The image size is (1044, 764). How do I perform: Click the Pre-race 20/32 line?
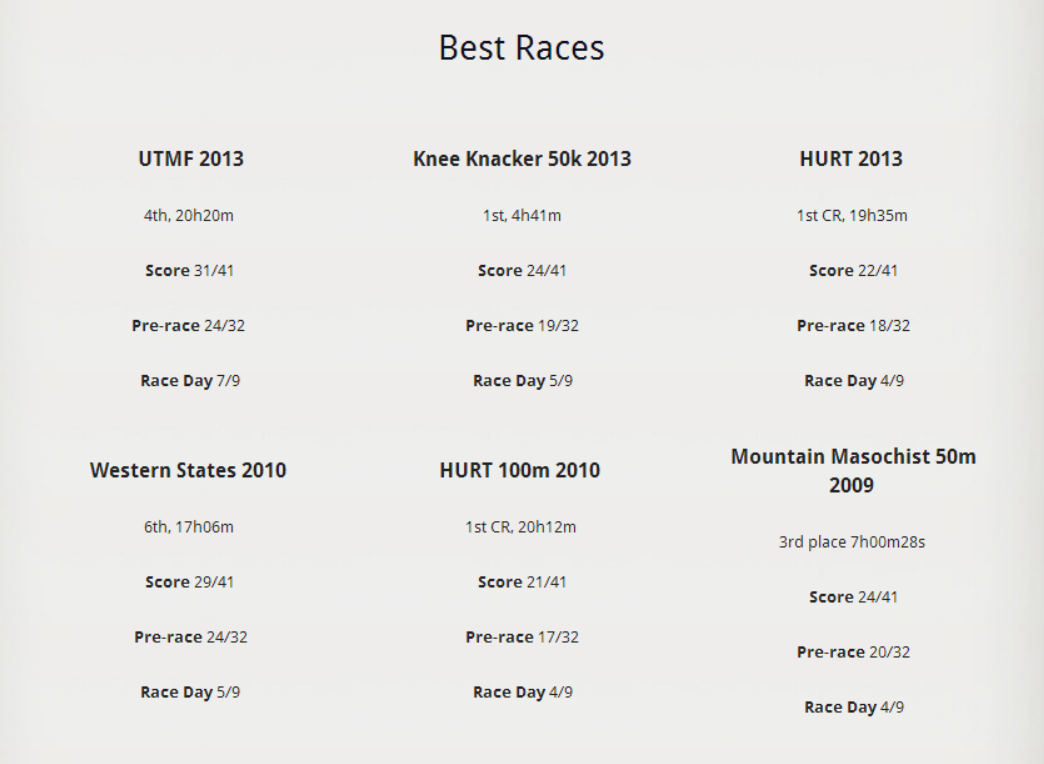(852, 652)
